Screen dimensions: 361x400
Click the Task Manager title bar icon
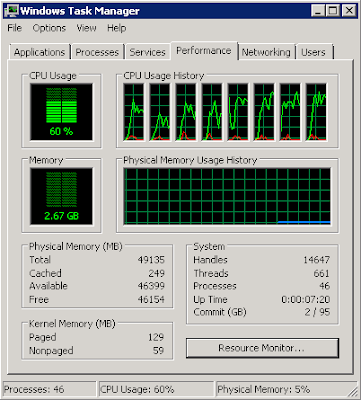(11, 11)
